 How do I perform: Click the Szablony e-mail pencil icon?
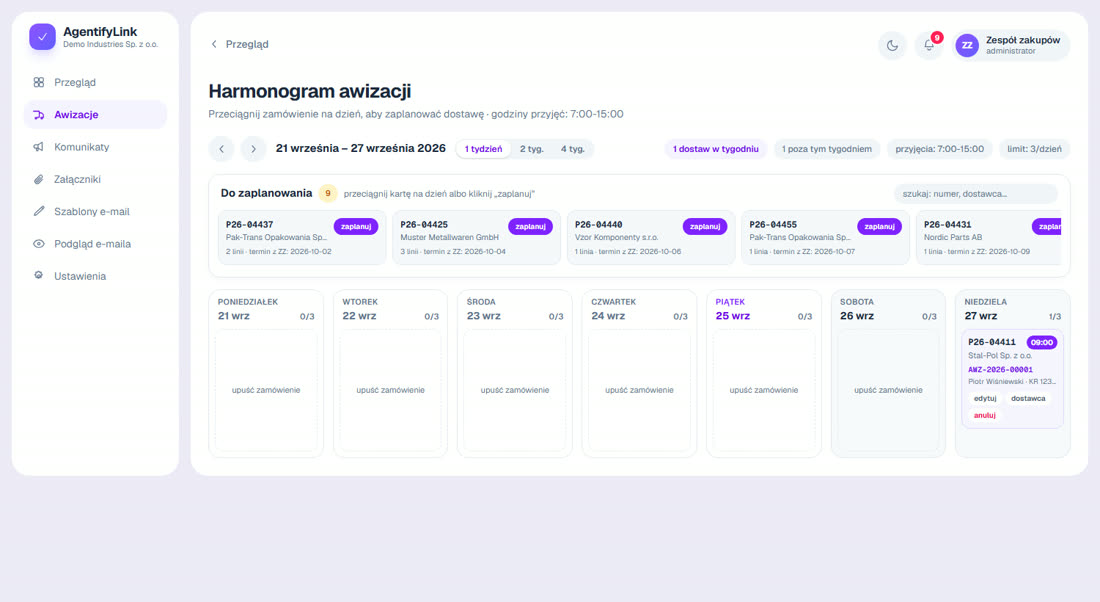coord(39,211)
